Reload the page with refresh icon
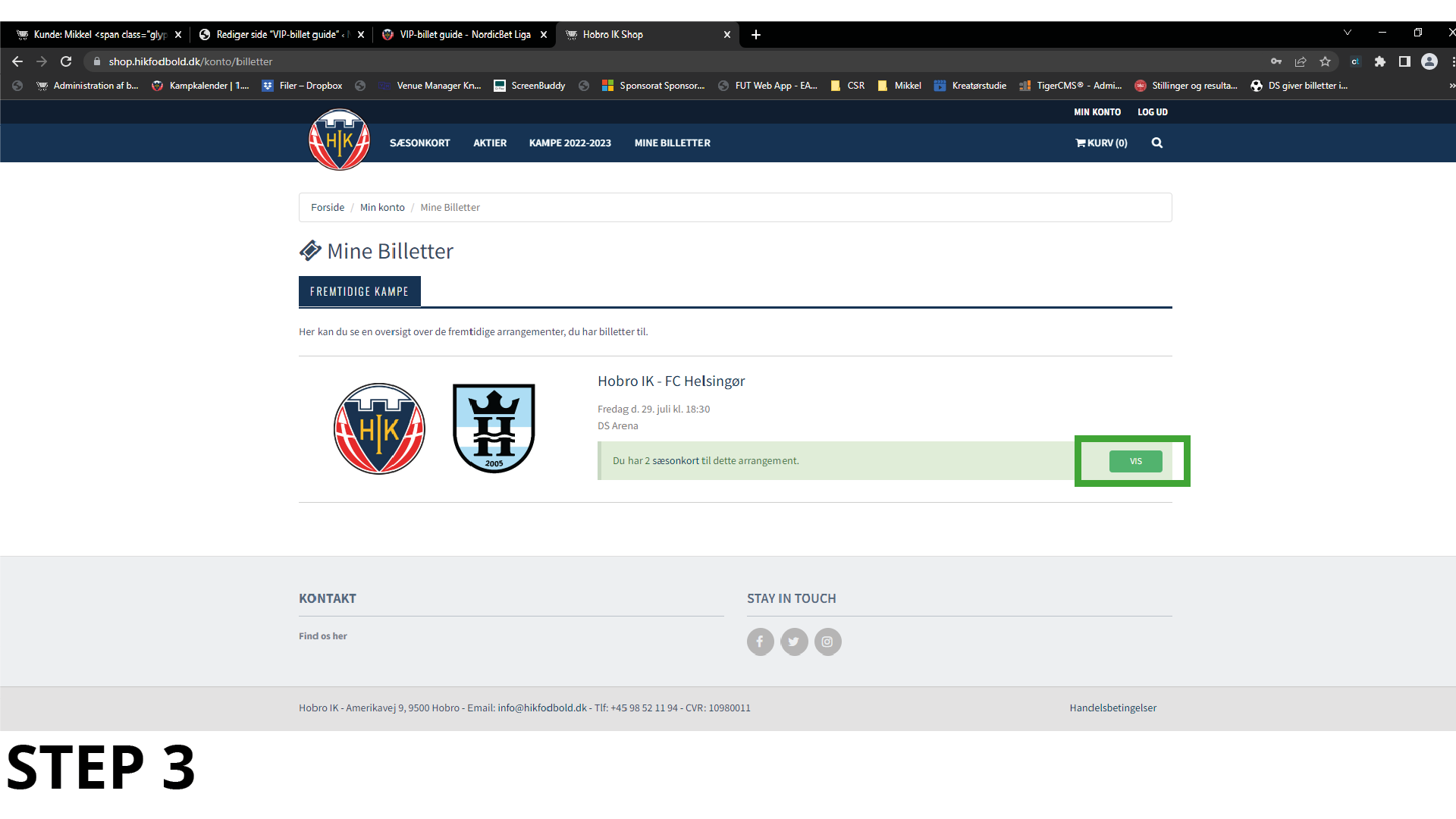 [66, 61]
